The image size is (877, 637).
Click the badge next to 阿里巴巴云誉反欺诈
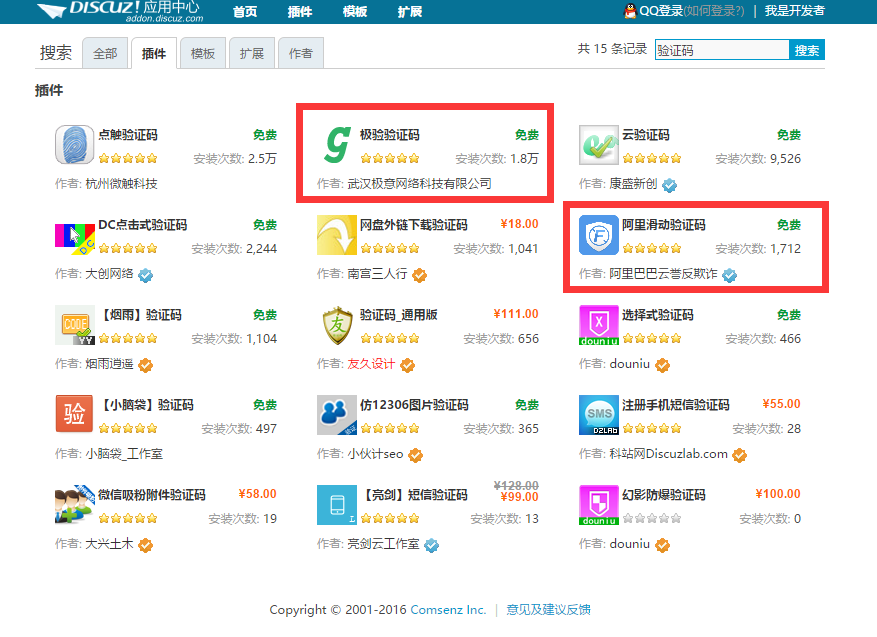click(x=729, y=275)
